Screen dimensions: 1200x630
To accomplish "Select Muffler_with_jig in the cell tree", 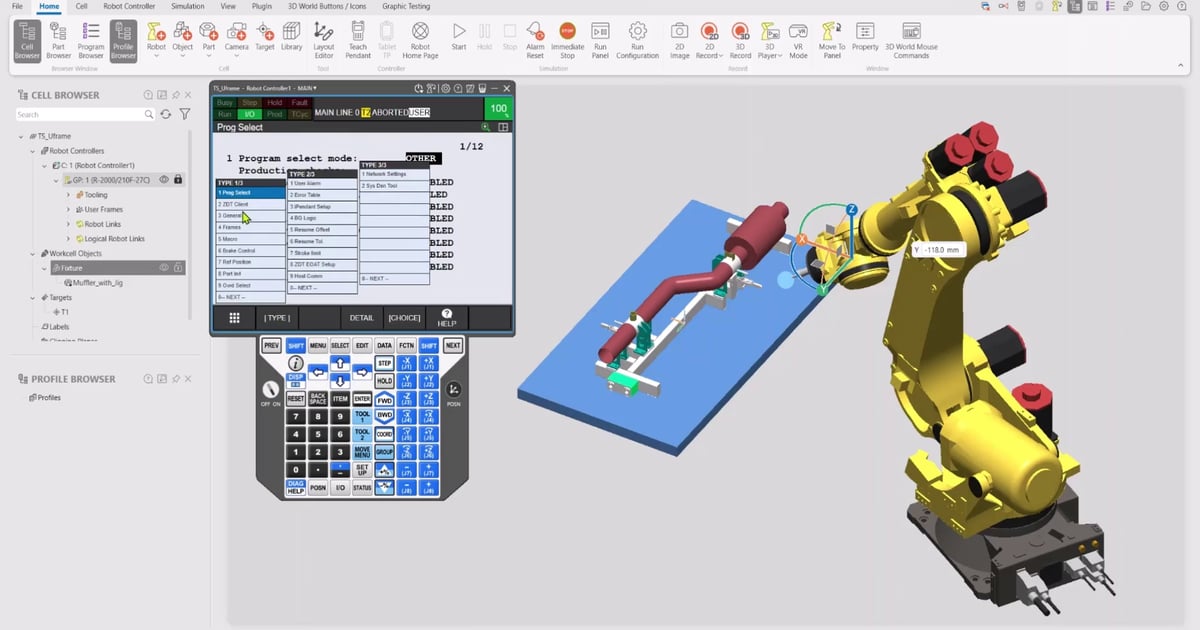I will coord(92,283).
